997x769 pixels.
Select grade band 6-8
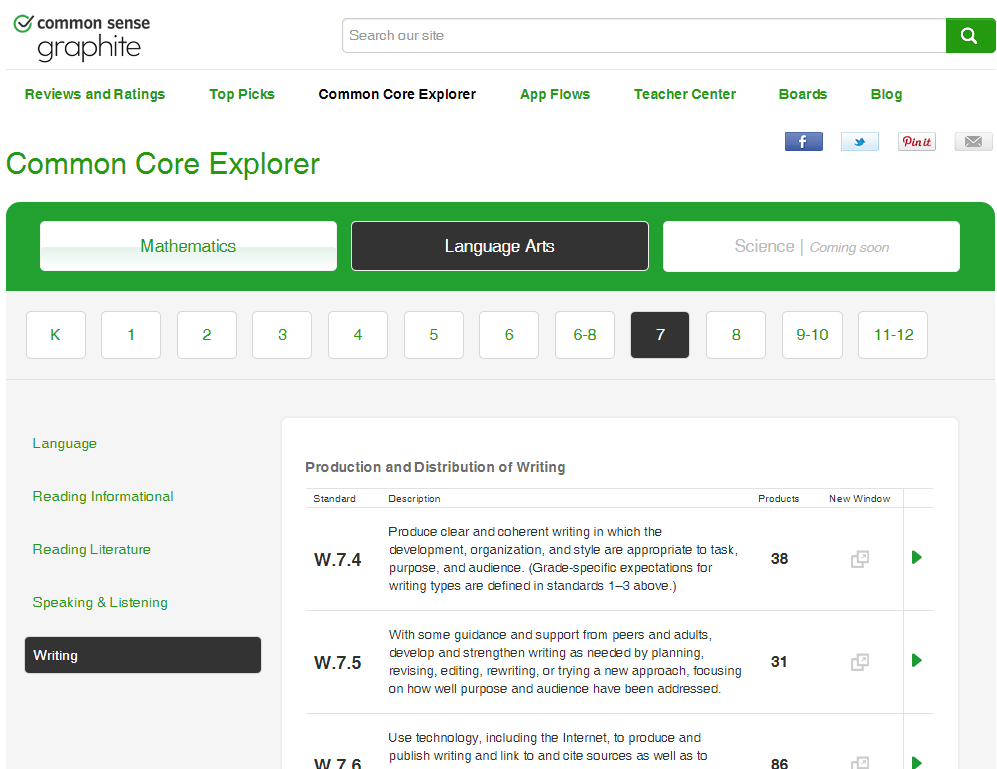(x=585, y=335)
